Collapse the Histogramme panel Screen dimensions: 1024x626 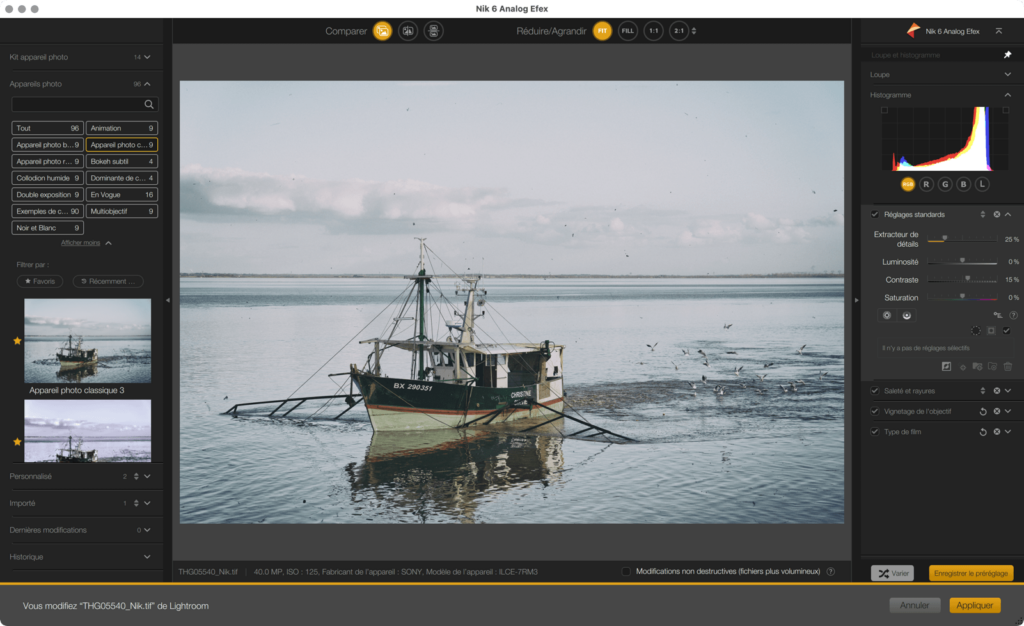(1008, 95)
